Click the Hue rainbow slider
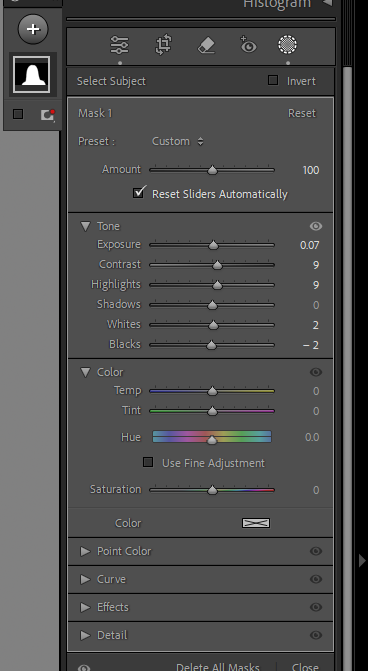Viewport: 368px width, 671px height. click(212, 437)
